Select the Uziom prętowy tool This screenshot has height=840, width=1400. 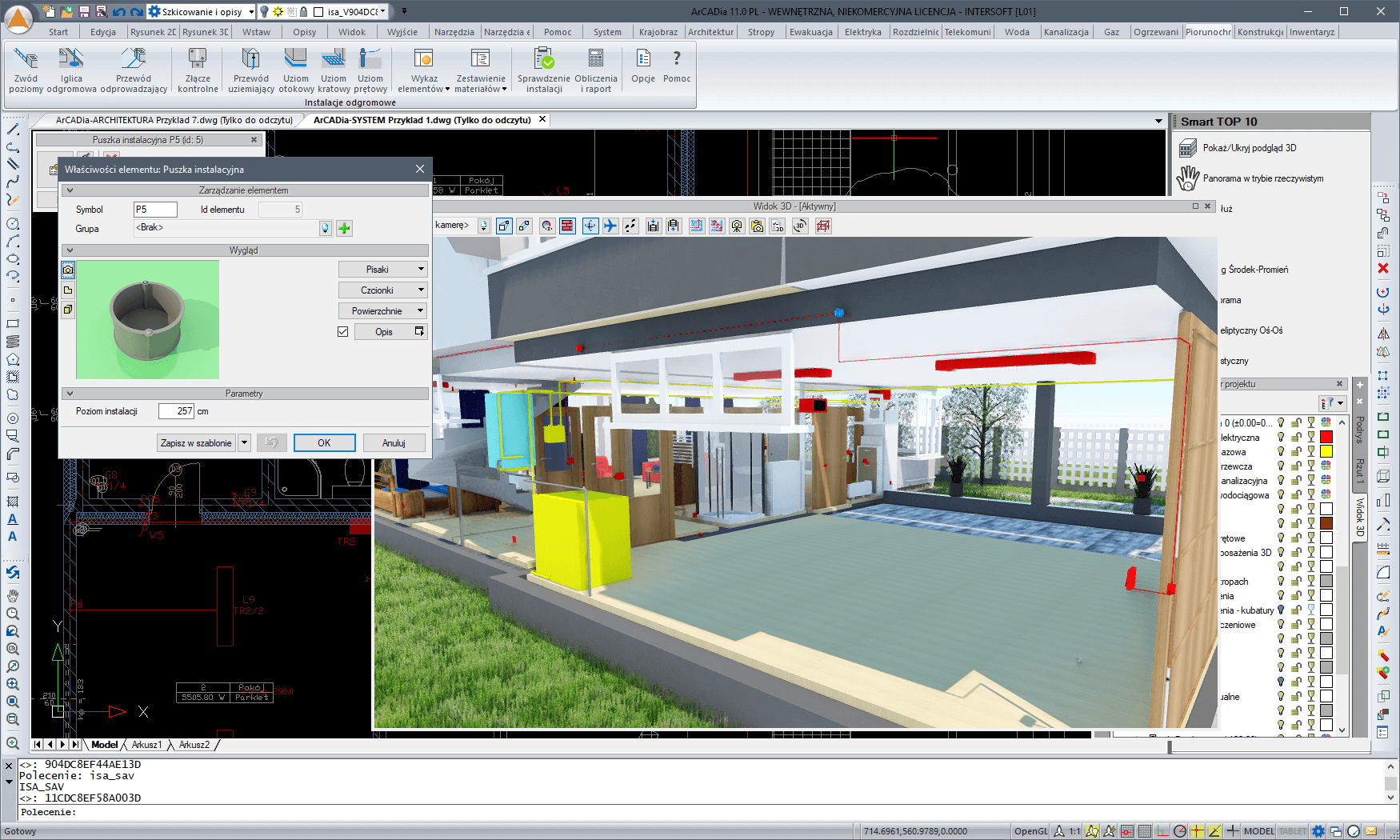[370, 70]
